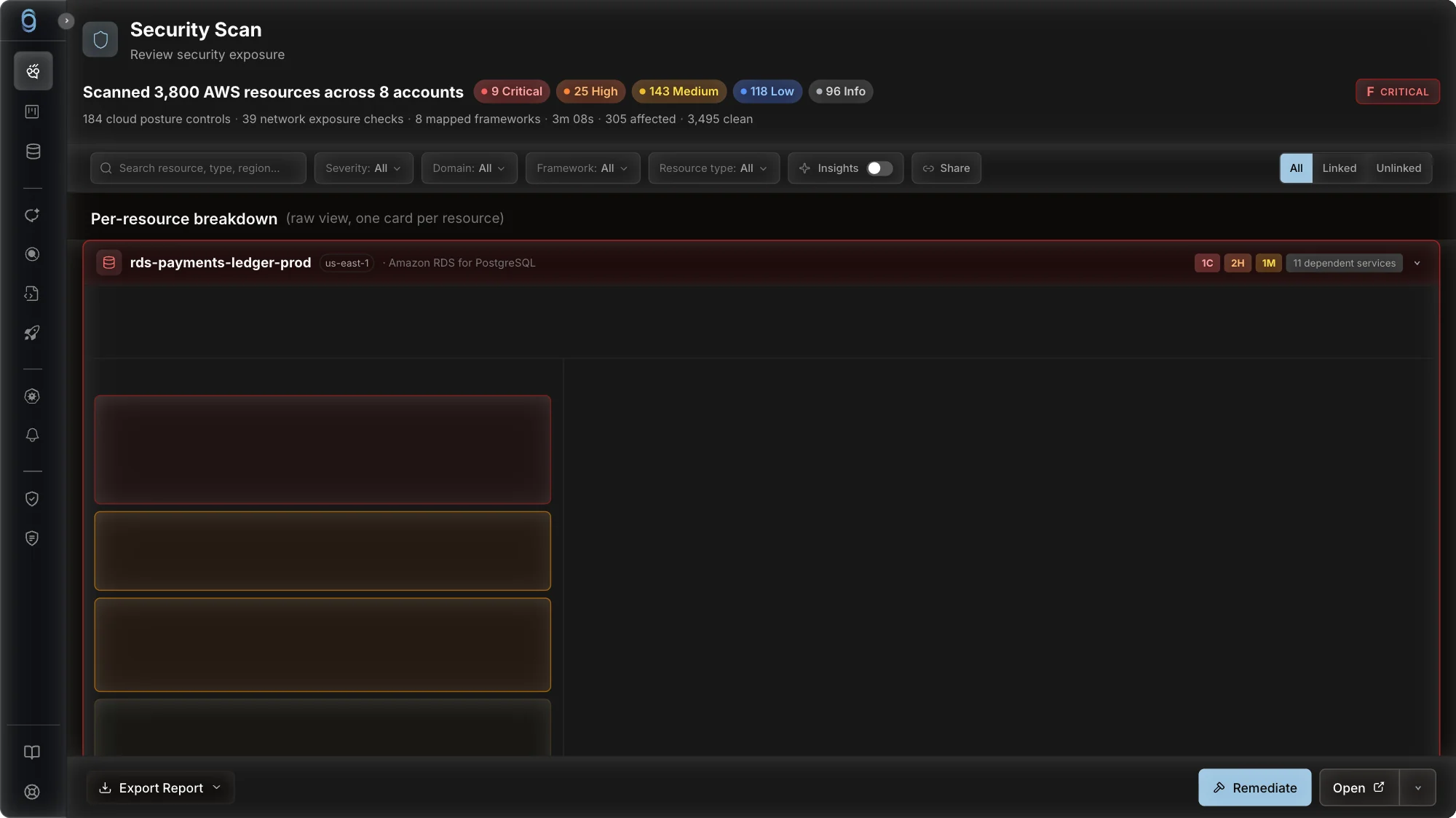Screen dimensions: 1456x818
Task: Click the second orange finding card
Action: (323, 645)
